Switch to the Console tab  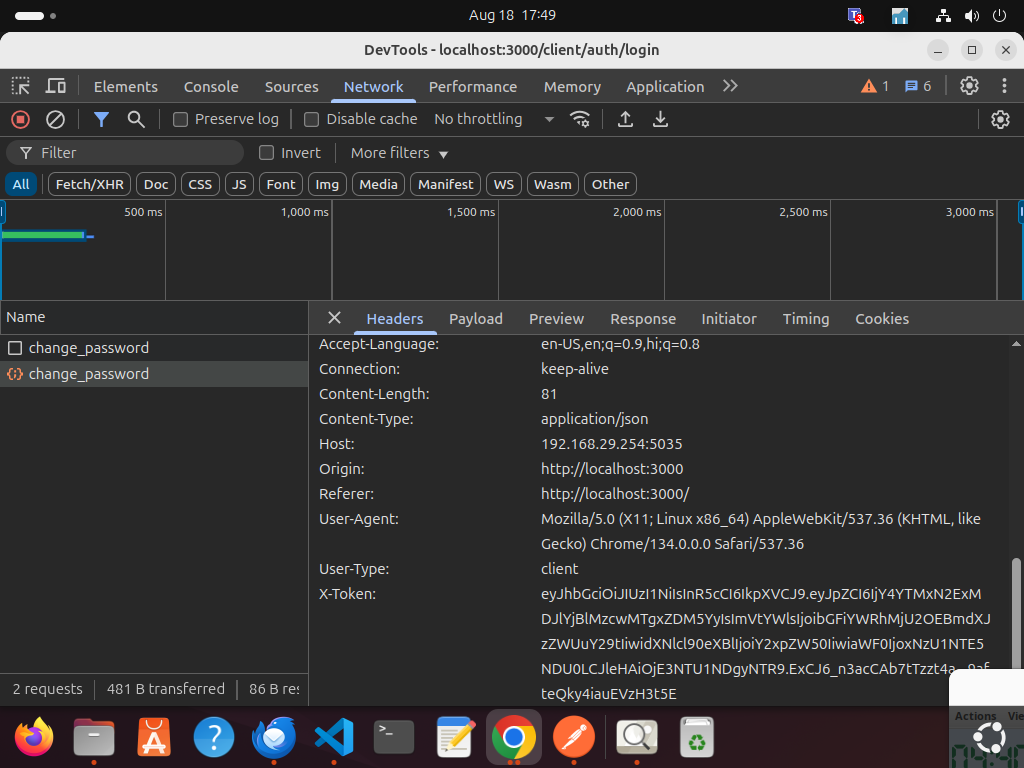(x=211, y=87)
